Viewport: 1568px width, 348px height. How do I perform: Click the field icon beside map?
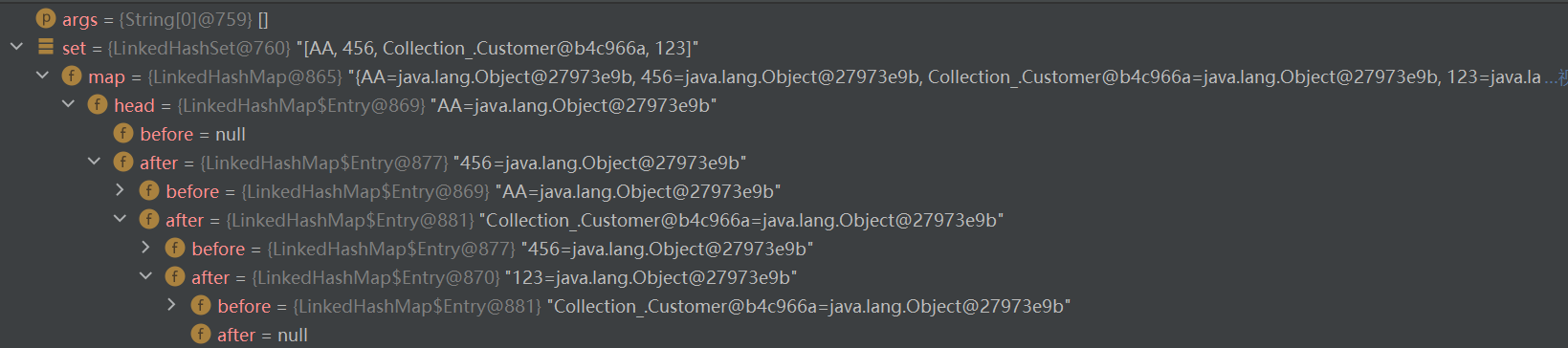(x=72, y=76)
